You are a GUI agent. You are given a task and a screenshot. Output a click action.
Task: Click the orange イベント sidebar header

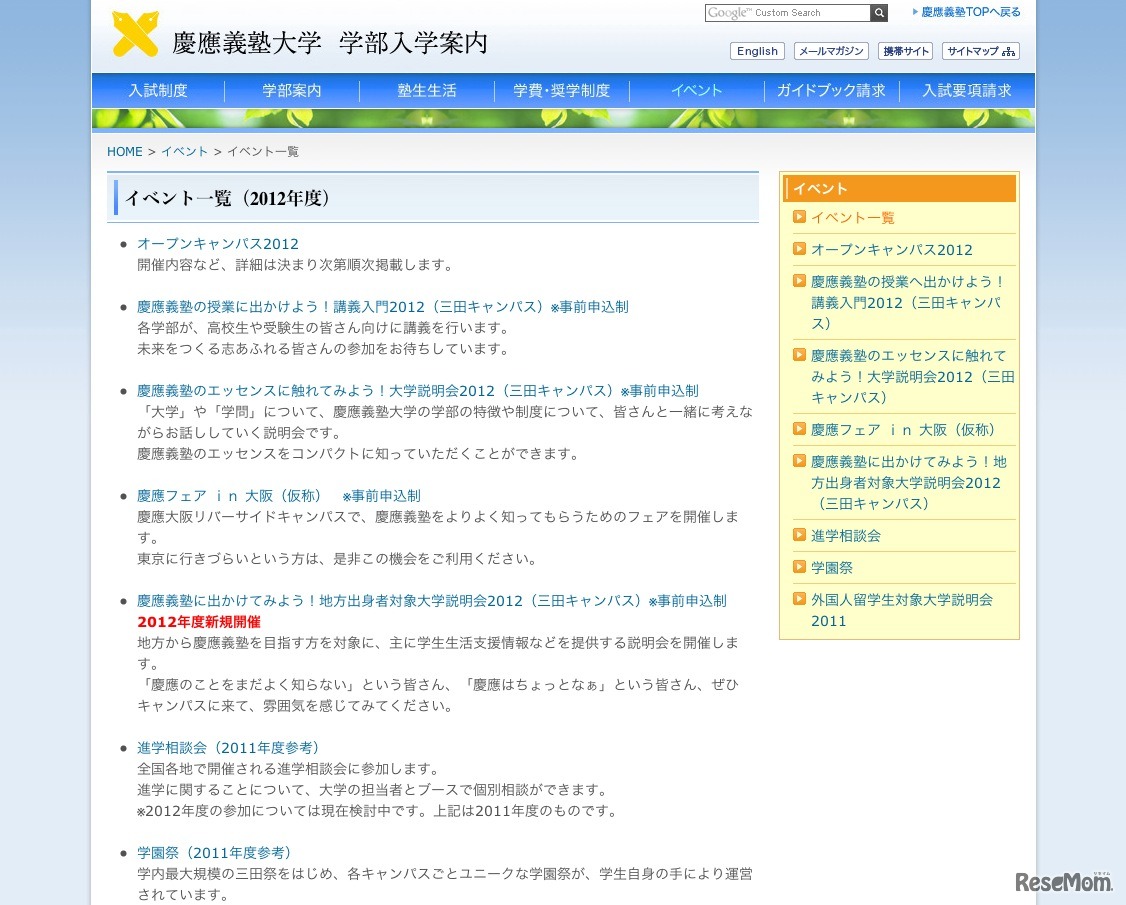tap(900, 188)
